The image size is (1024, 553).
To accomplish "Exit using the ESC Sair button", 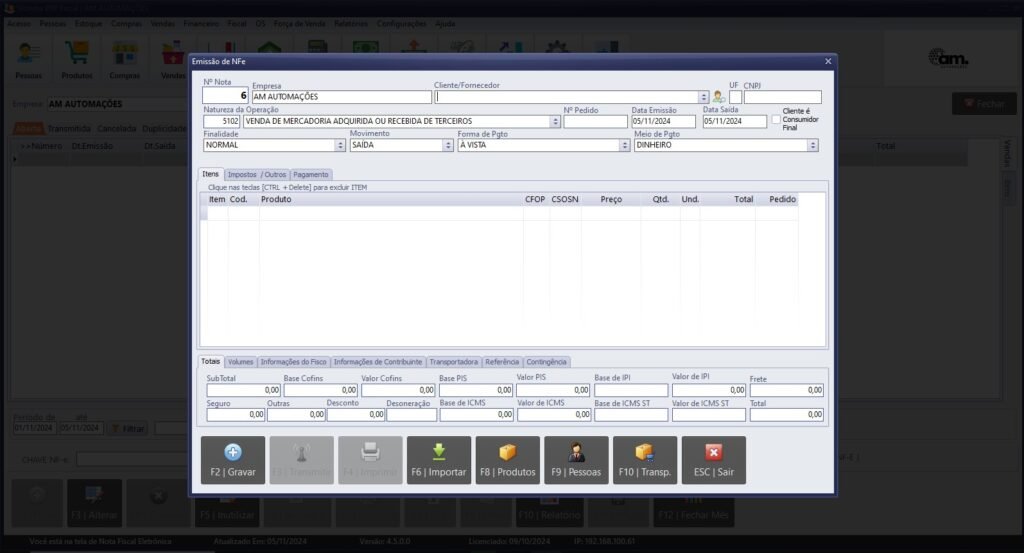I will 713,460.
